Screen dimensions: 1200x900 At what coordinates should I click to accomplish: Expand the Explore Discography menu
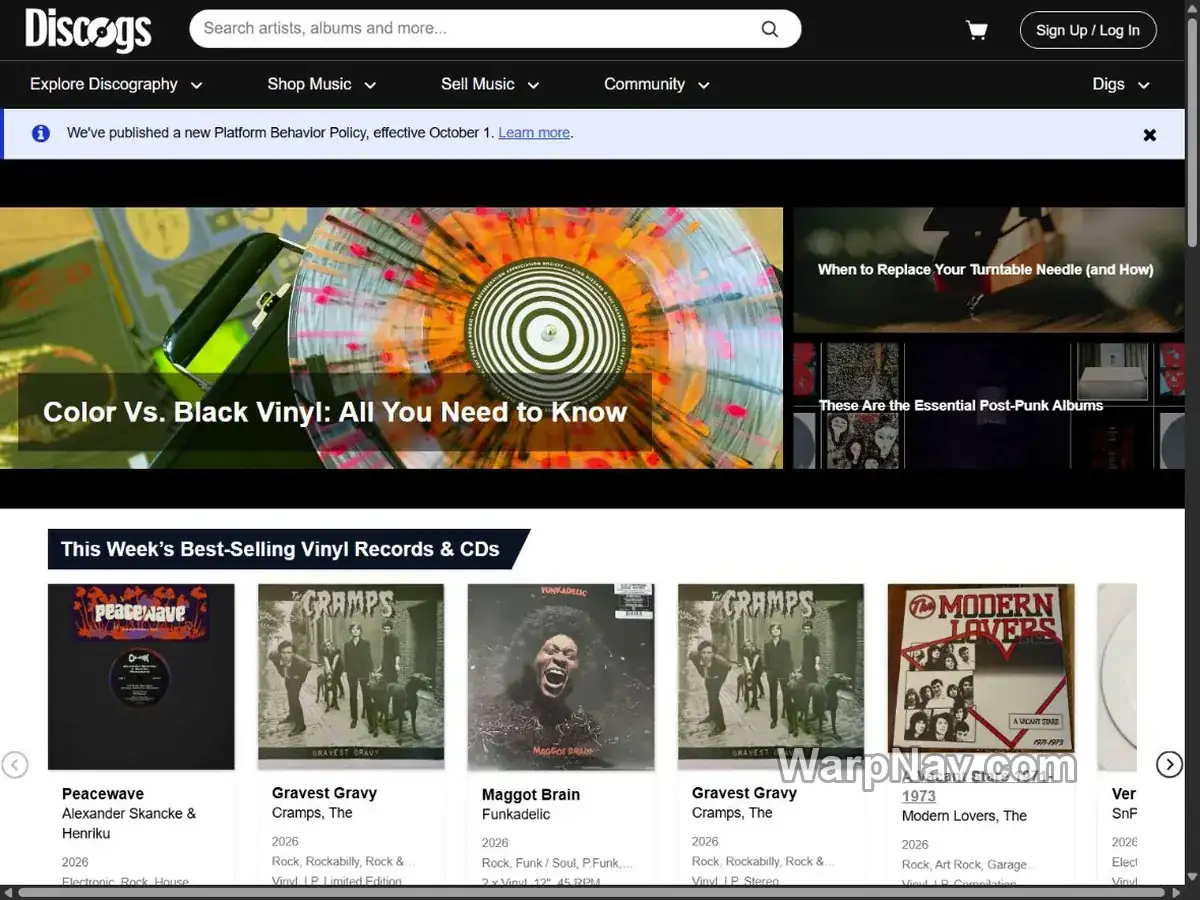tap(116, 84)
